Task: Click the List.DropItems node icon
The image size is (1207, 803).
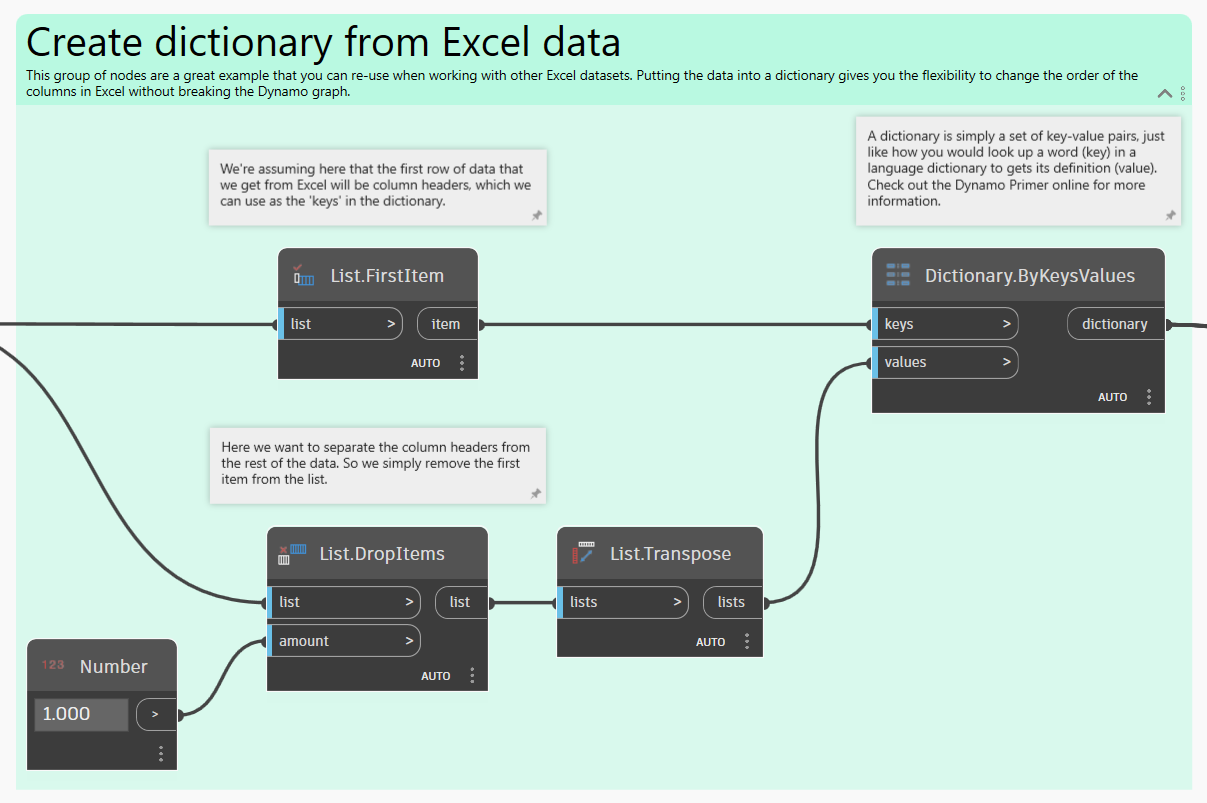Action: tap(292, 554)
